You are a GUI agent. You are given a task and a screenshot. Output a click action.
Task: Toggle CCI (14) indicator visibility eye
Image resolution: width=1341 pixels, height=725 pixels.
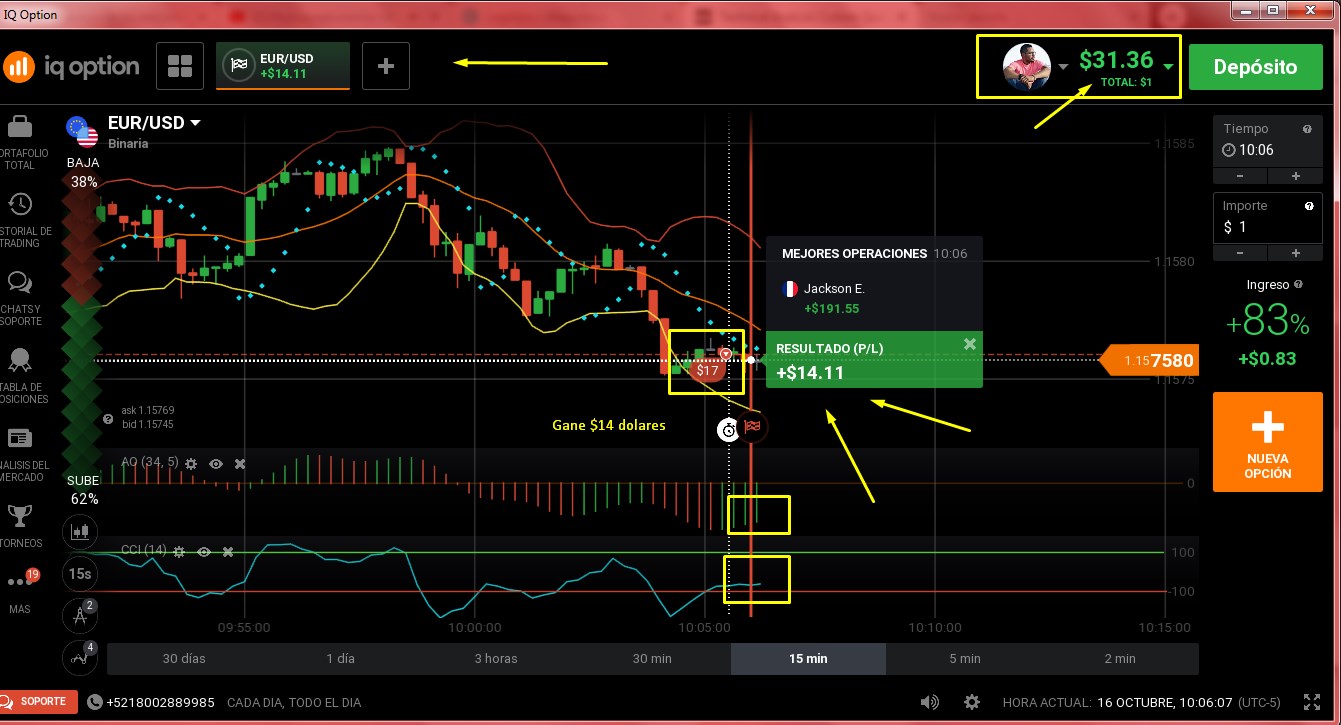pos(204,551)
